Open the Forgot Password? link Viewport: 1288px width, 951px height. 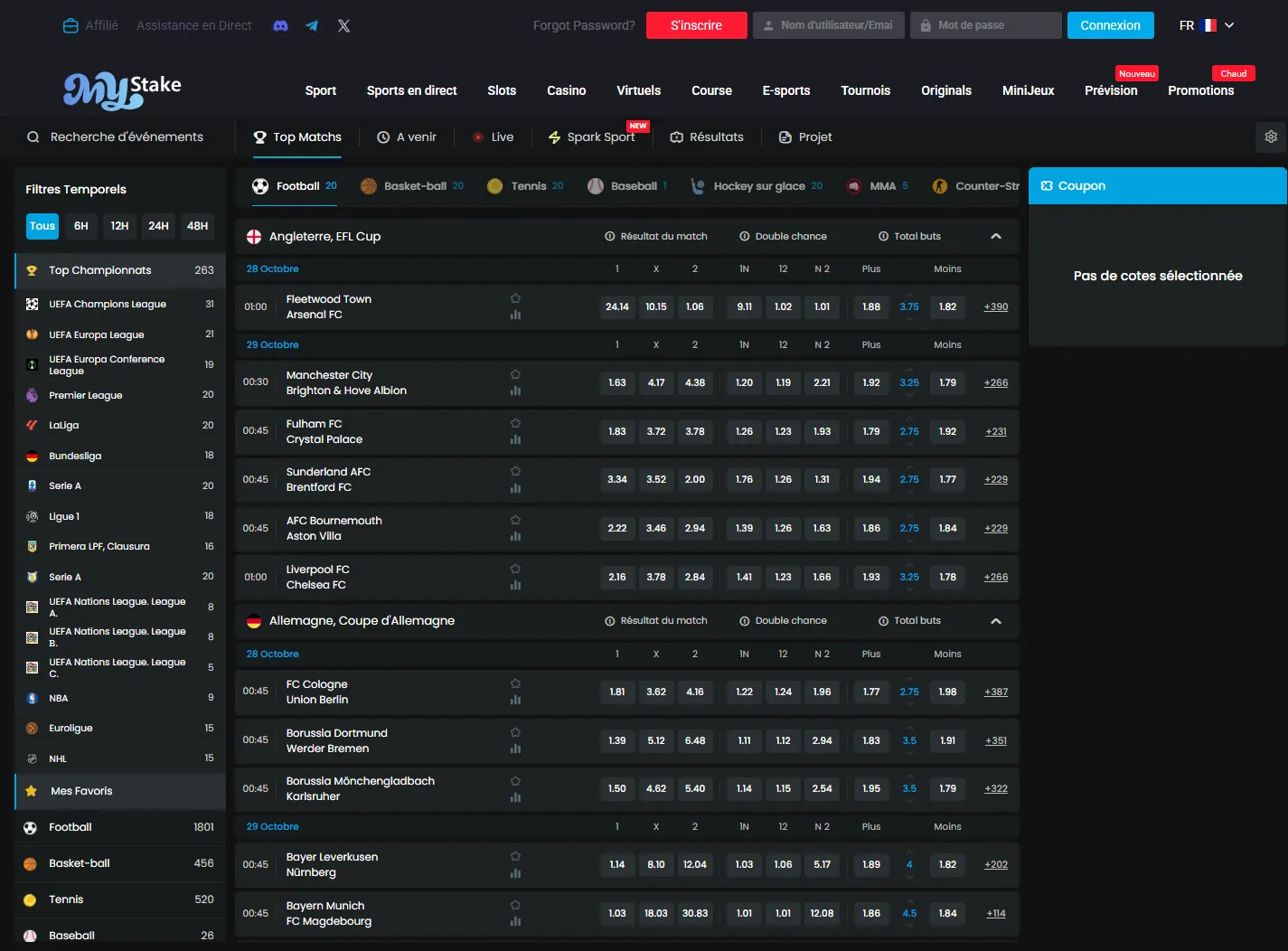(584, 25)
